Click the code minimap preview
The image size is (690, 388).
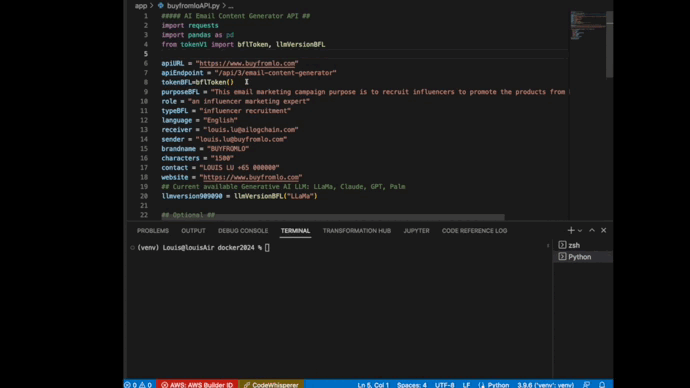(587, 26)
